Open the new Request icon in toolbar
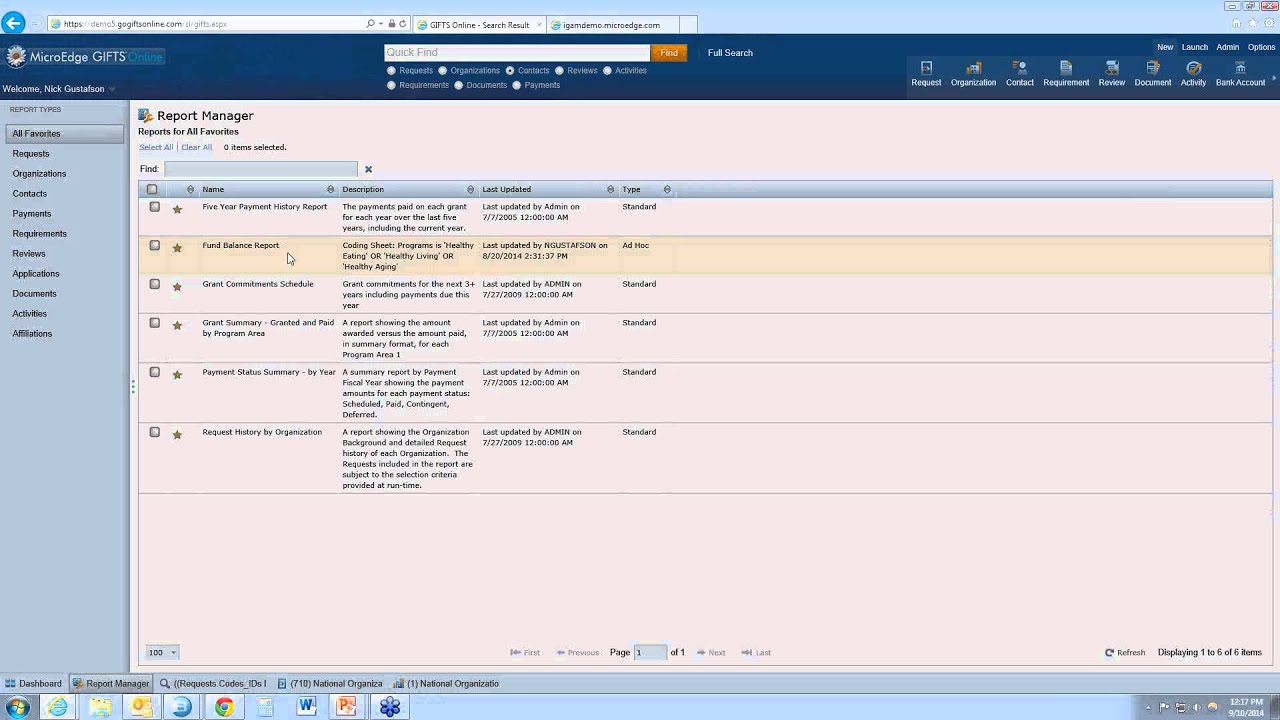The height and width of the screenshot is (720, 1280). point(926,73)
